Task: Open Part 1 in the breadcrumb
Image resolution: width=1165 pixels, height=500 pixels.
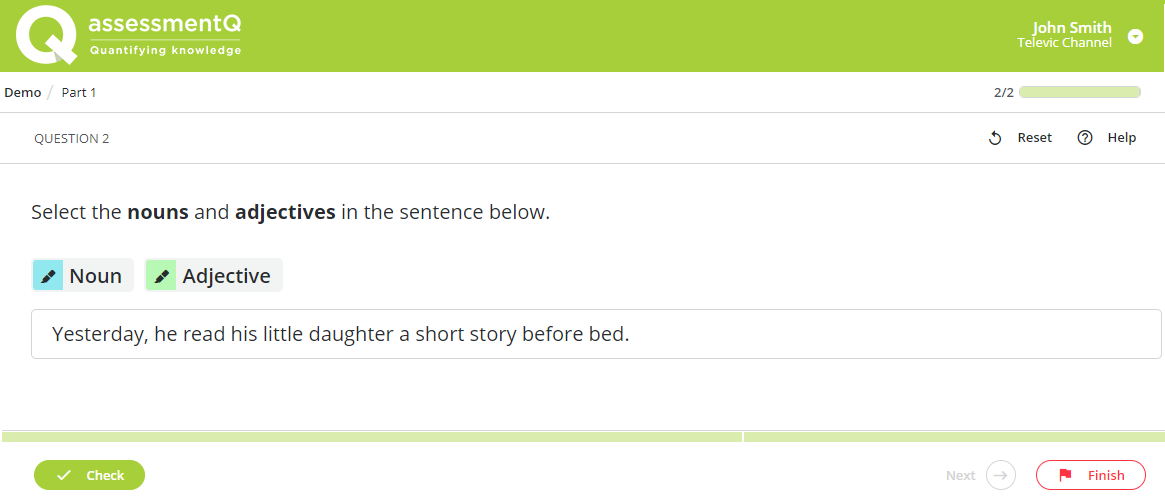Action: pos(79,93)
